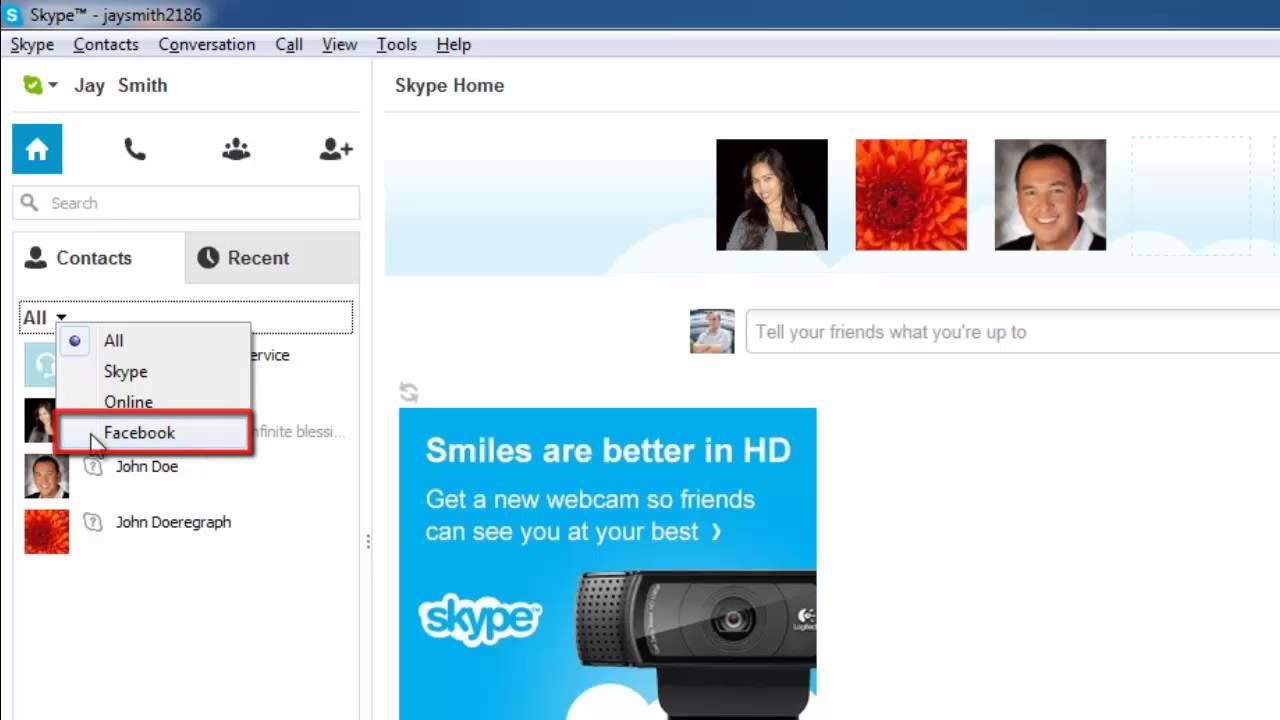Image resolution: width=1280 pixels, height=720 pixels.
Task: Select the Skype filter option
Action: point(153,372)
